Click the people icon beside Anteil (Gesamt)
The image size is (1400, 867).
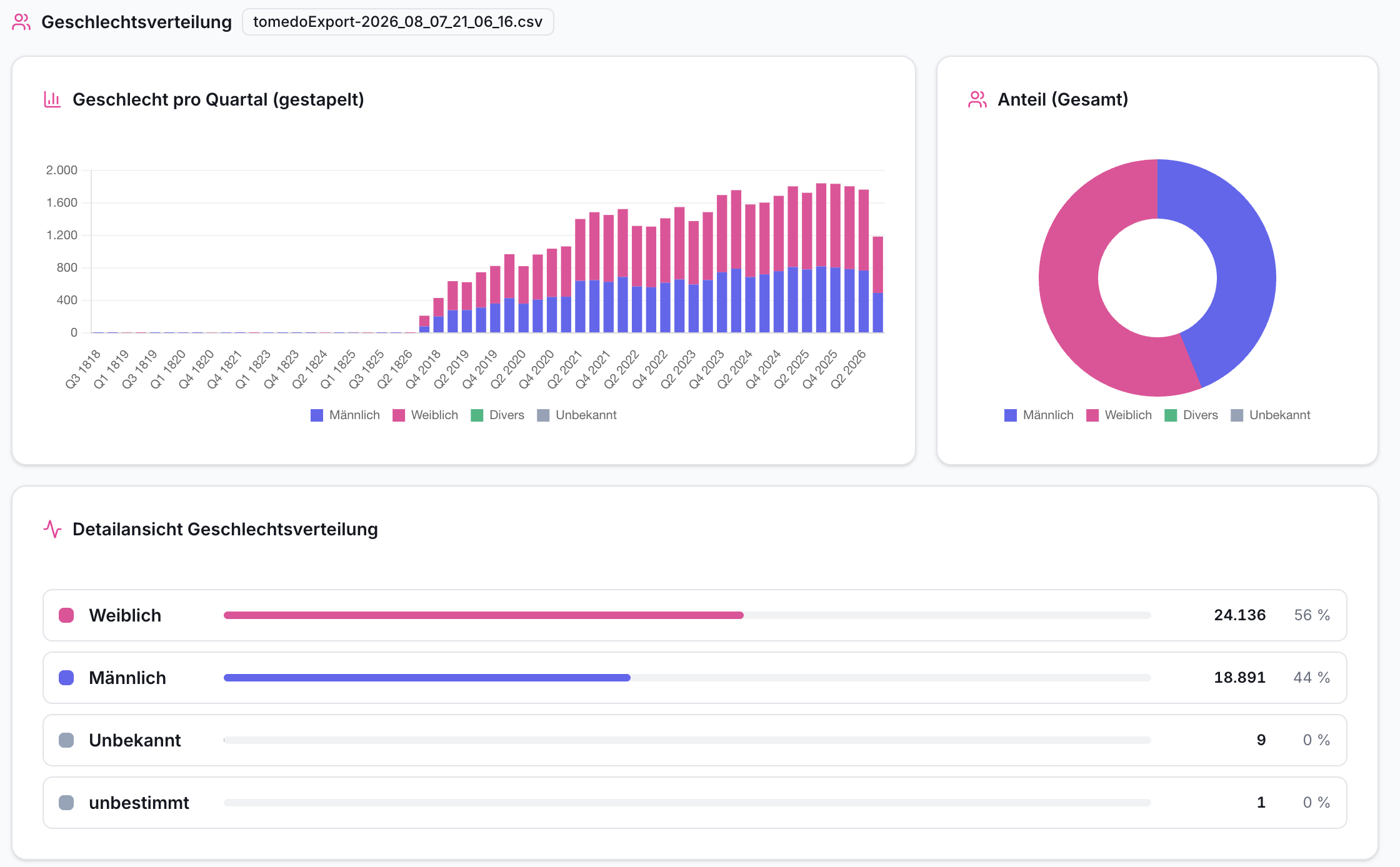tap(977, 99)
